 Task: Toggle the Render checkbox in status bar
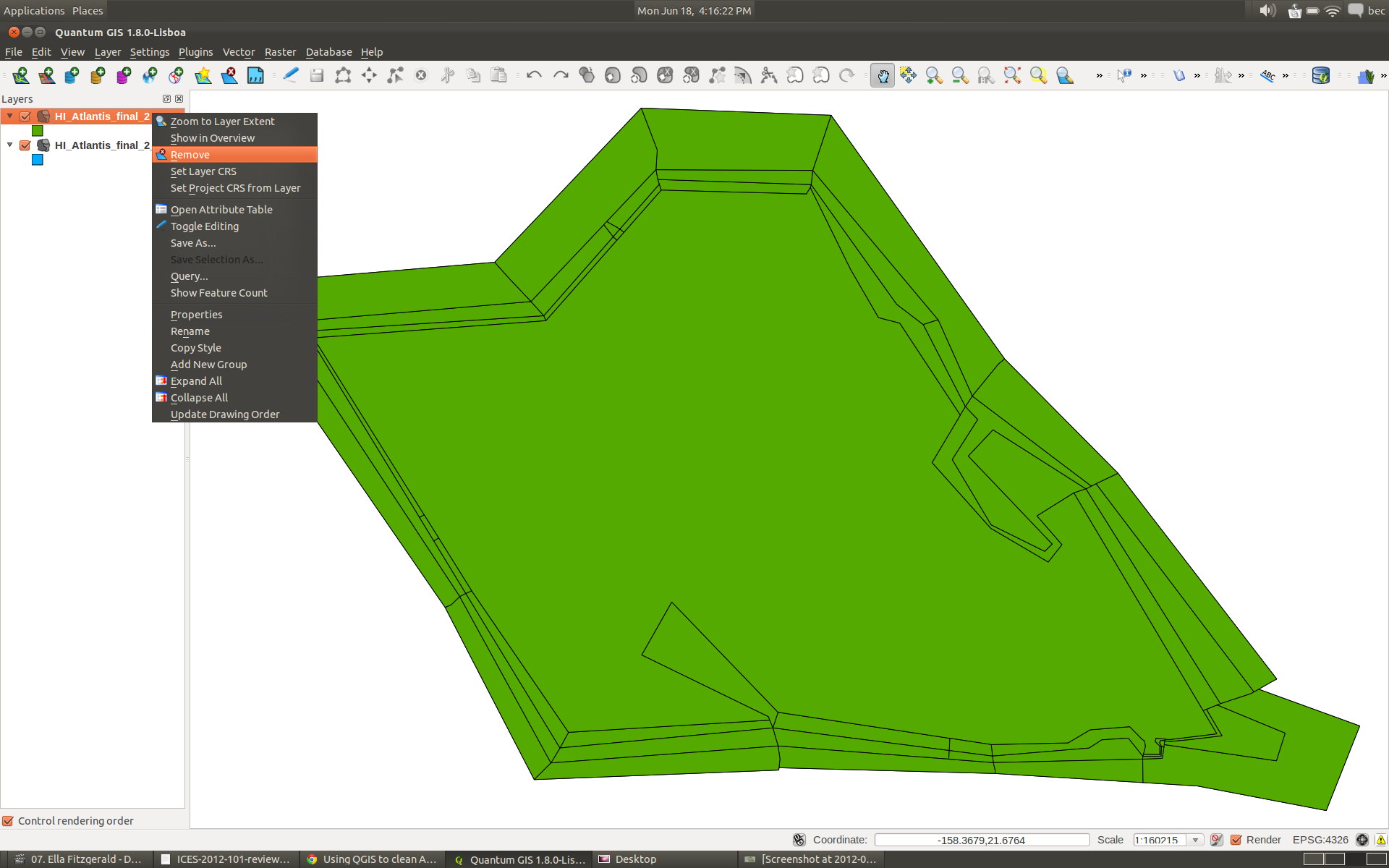[x=1236, y=840]
